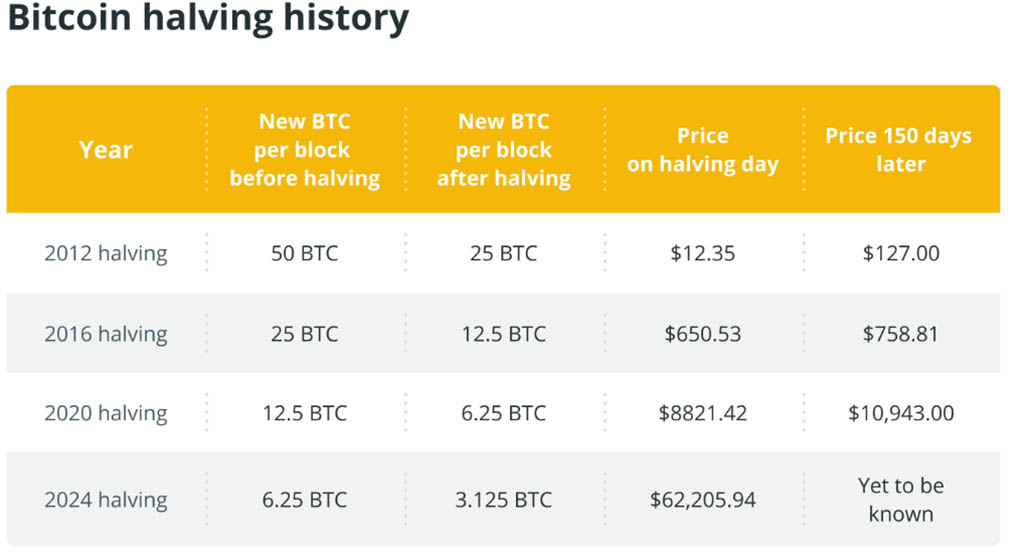Click the "Price 150 days later" header

(898, 150)
